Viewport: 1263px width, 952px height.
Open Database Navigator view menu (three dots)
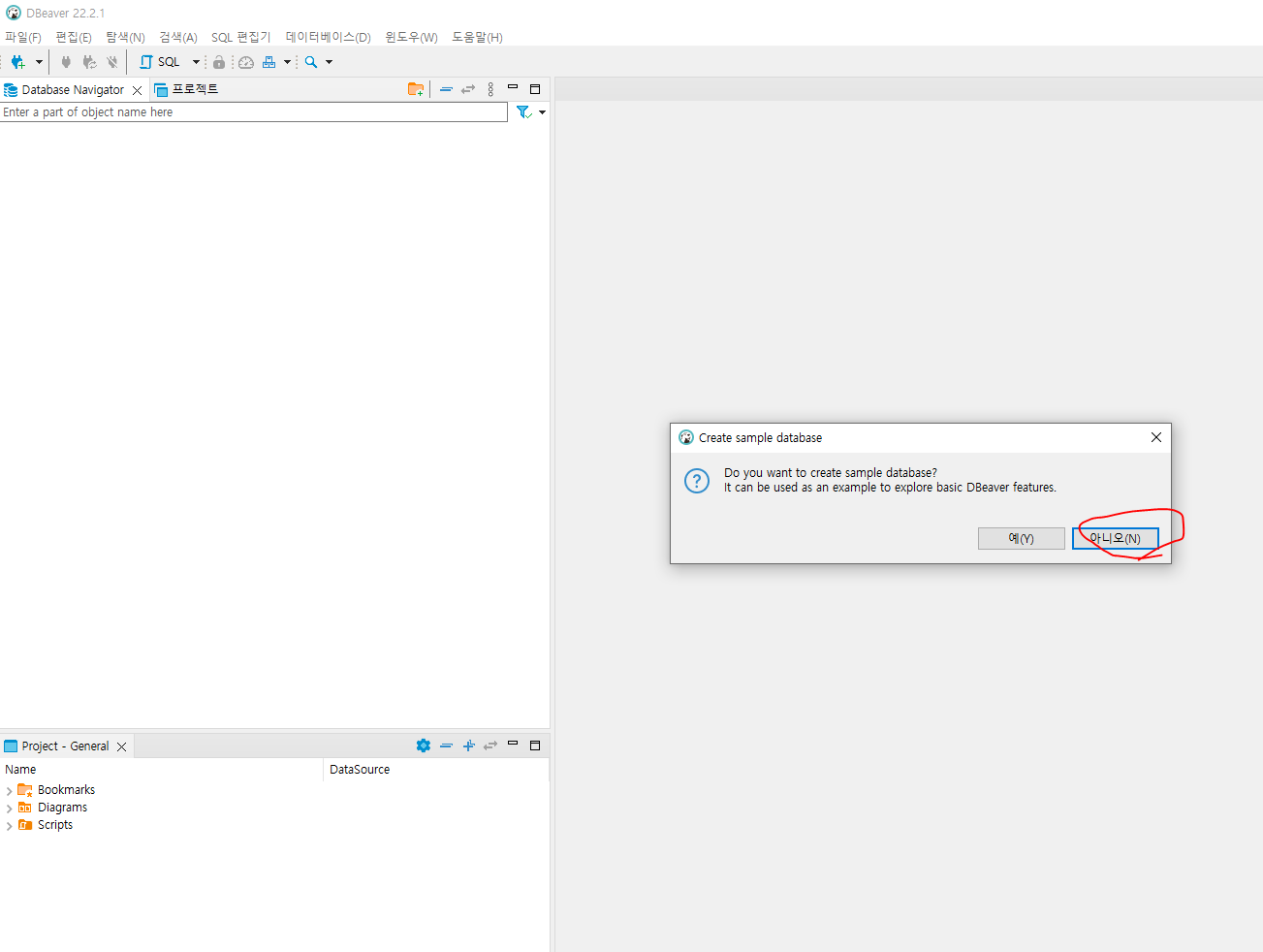tap(490, 89)
